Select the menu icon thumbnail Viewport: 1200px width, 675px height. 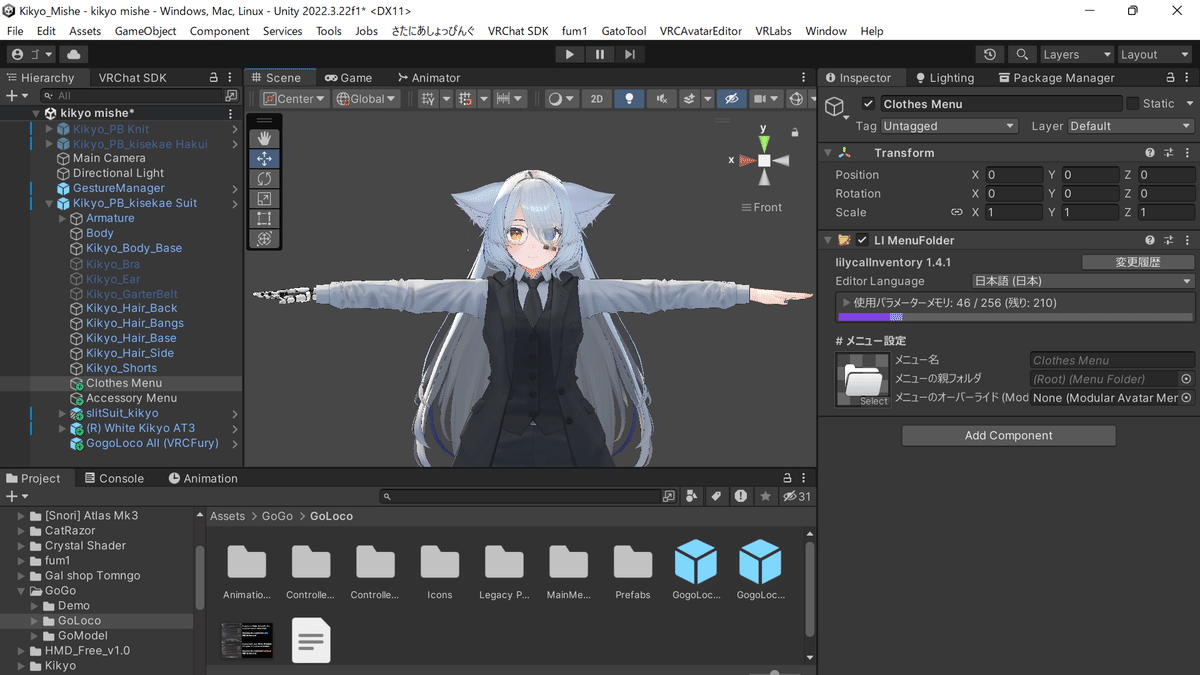click(x=862, y=380)
